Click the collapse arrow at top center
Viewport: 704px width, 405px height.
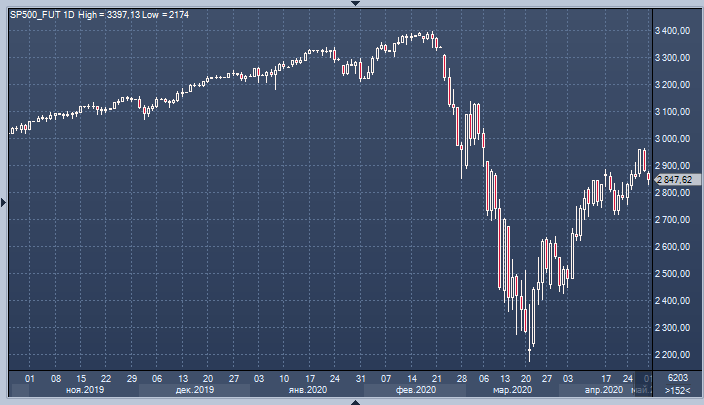pyautogui.click(x=352, y=4)
